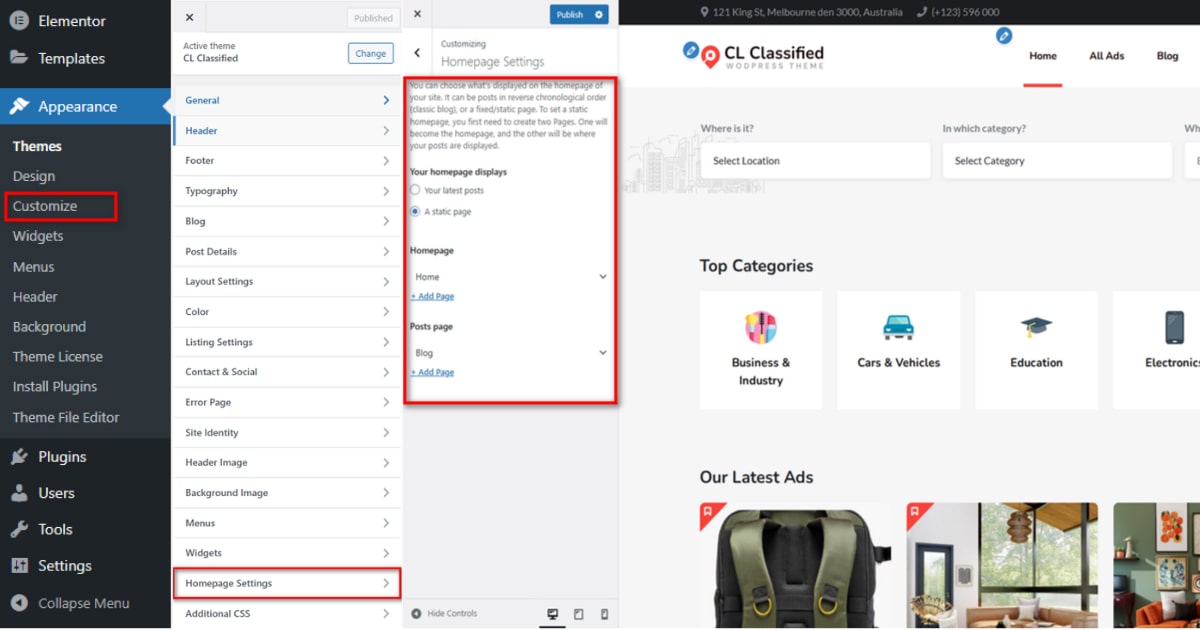The image size is (1200, 630).
Task: Select 'A static page' radio button
Action: (415, 212)
